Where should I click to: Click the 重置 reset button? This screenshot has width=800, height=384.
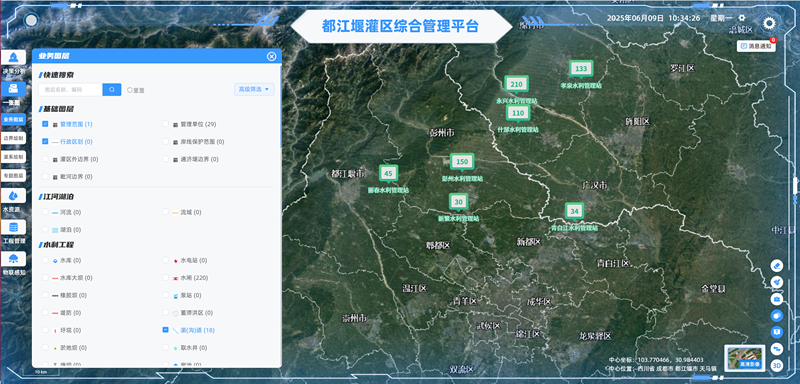pos(136,90)
